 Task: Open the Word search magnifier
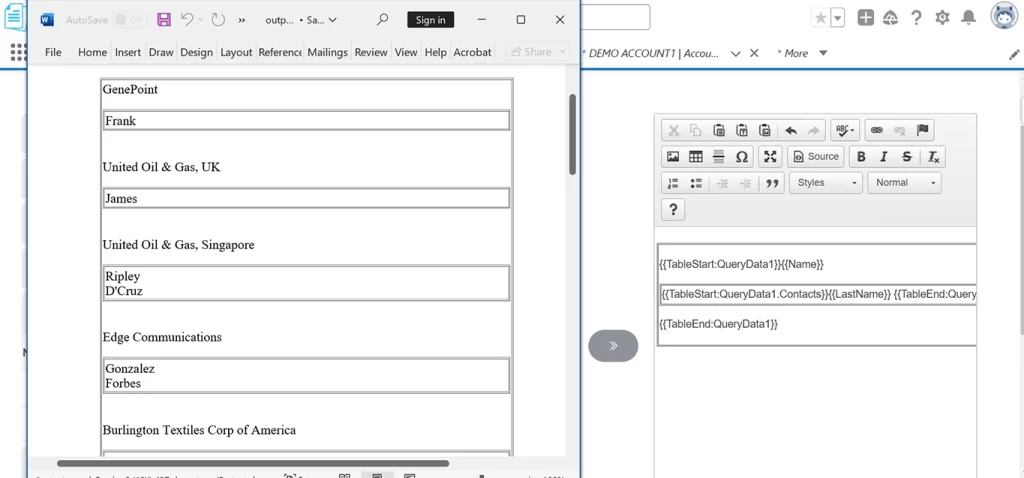pos(383,20)
